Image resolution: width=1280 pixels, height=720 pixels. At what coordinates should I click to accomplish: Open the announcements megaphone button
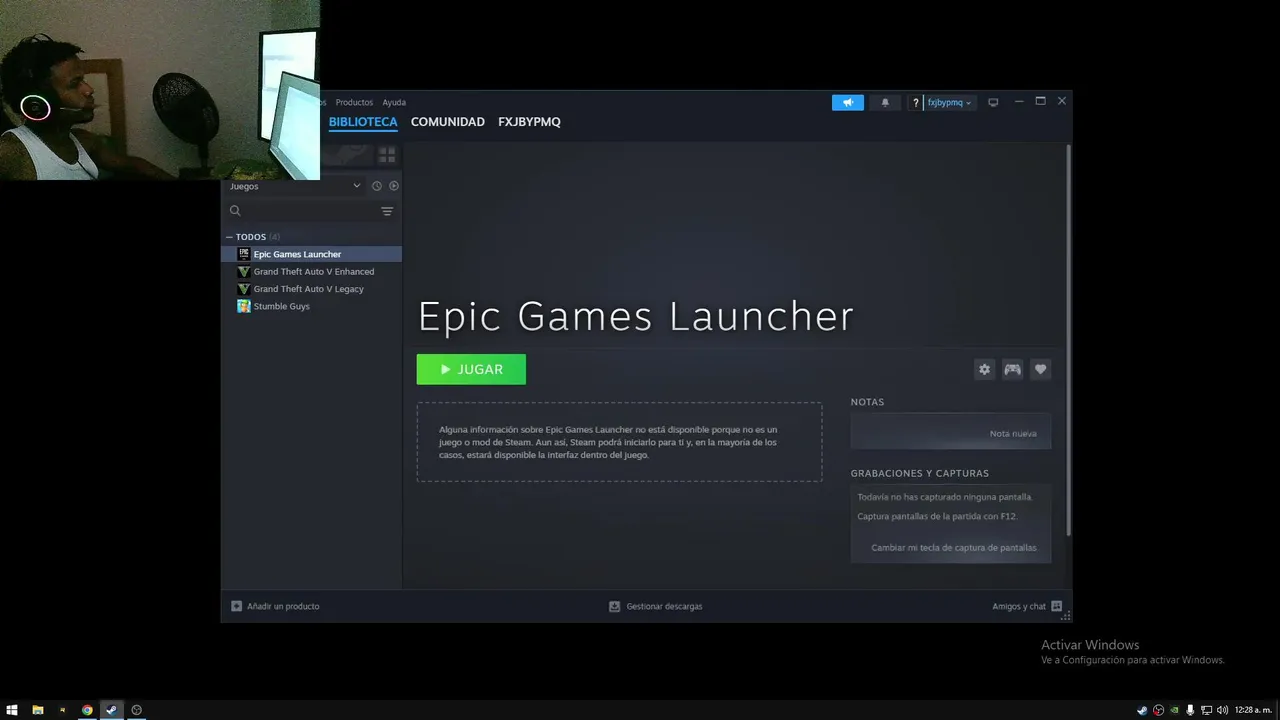(x=847, y=102)
